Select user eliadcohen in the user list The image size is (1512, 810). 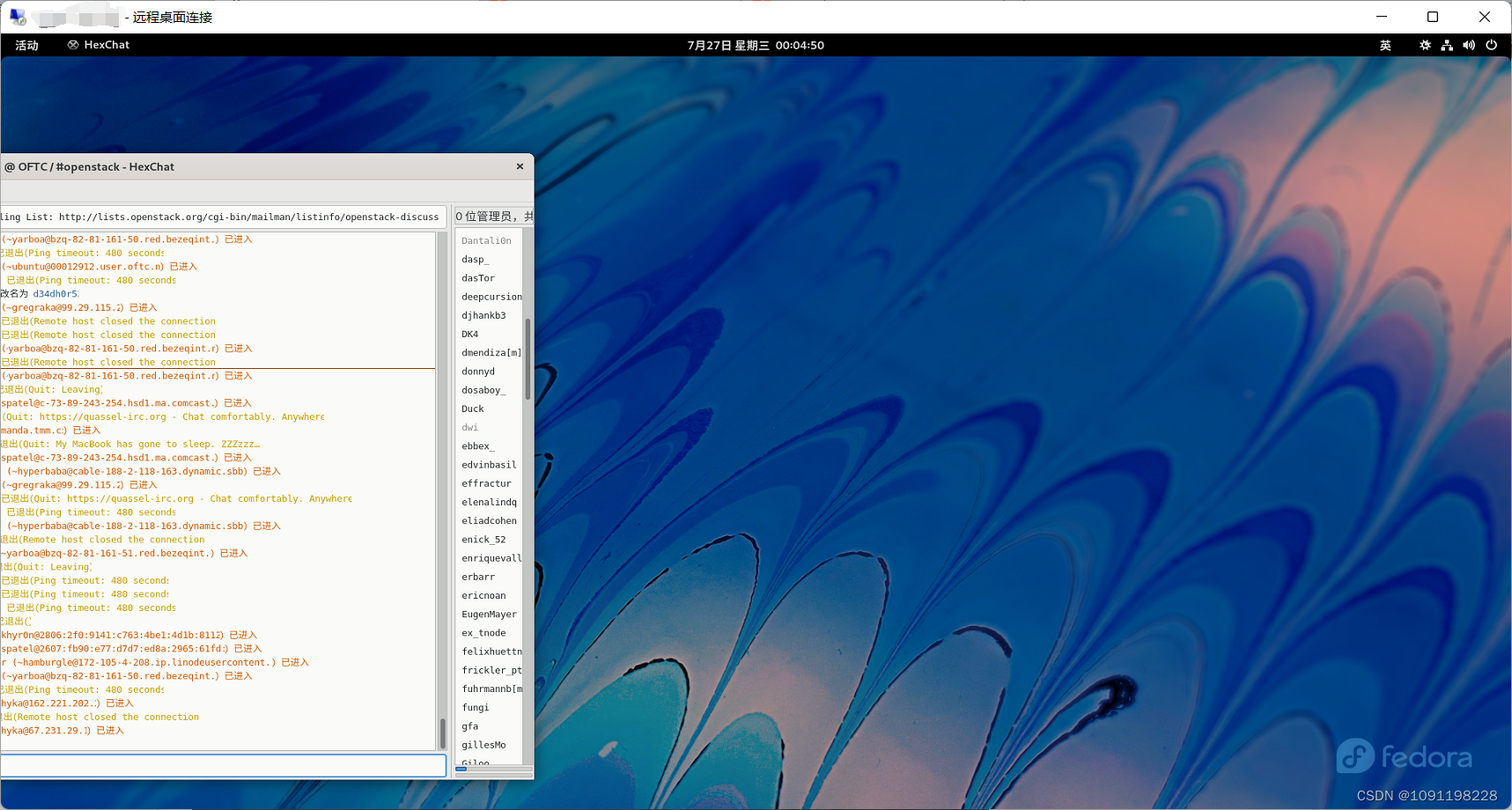(489, 521)
